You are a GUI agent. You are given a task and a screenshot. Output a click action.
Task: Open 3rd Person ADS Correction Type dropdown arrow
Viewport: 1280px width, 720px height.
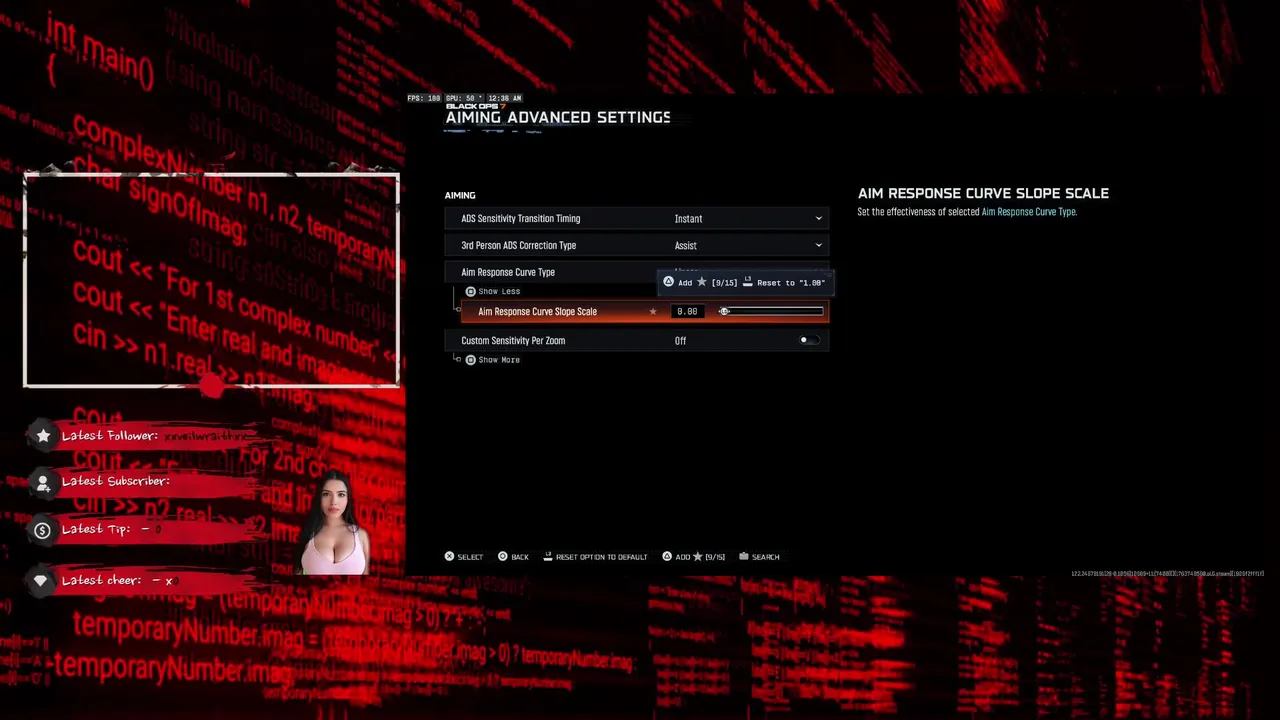click(x=818, y=245)
